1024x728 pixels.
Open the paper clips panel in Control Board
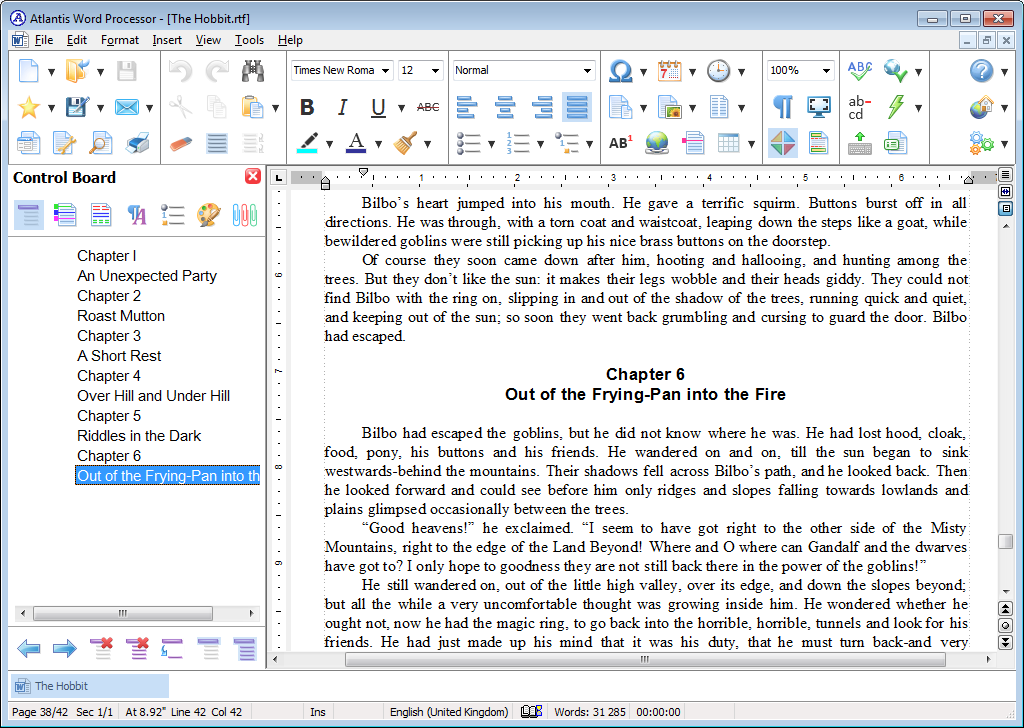coord(244,215)
